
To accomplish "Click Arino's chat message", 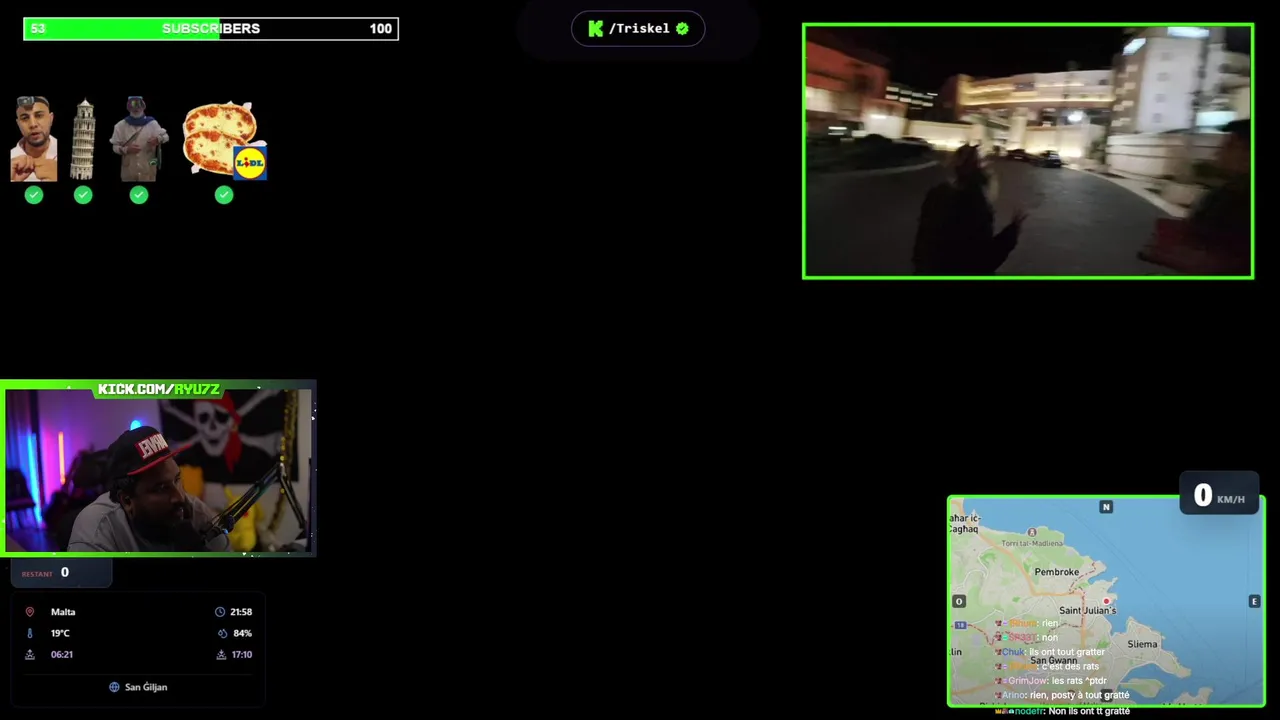I will 1063,695.
